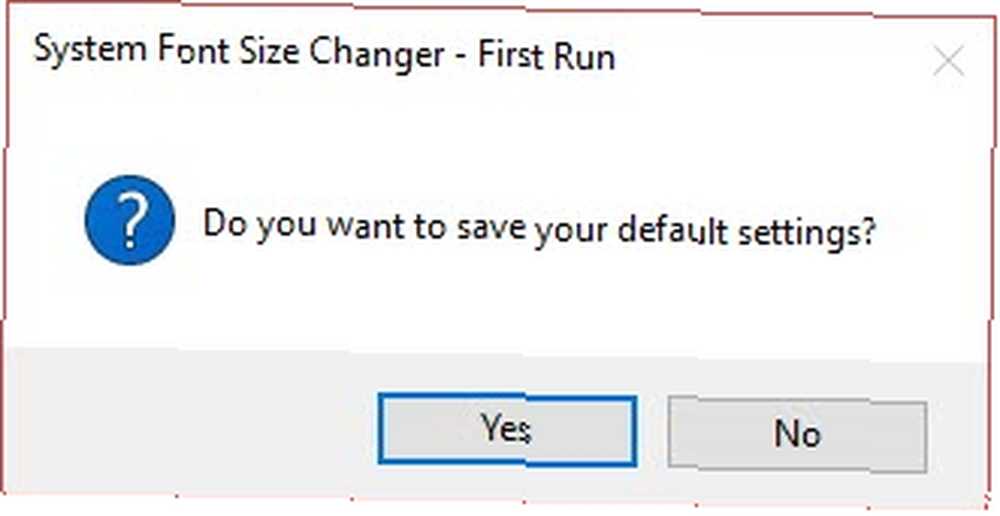Click the question icon beside the message
The height and width of the screenshot is (516, 1000).
pyautogui.click(x=129, y=220)
